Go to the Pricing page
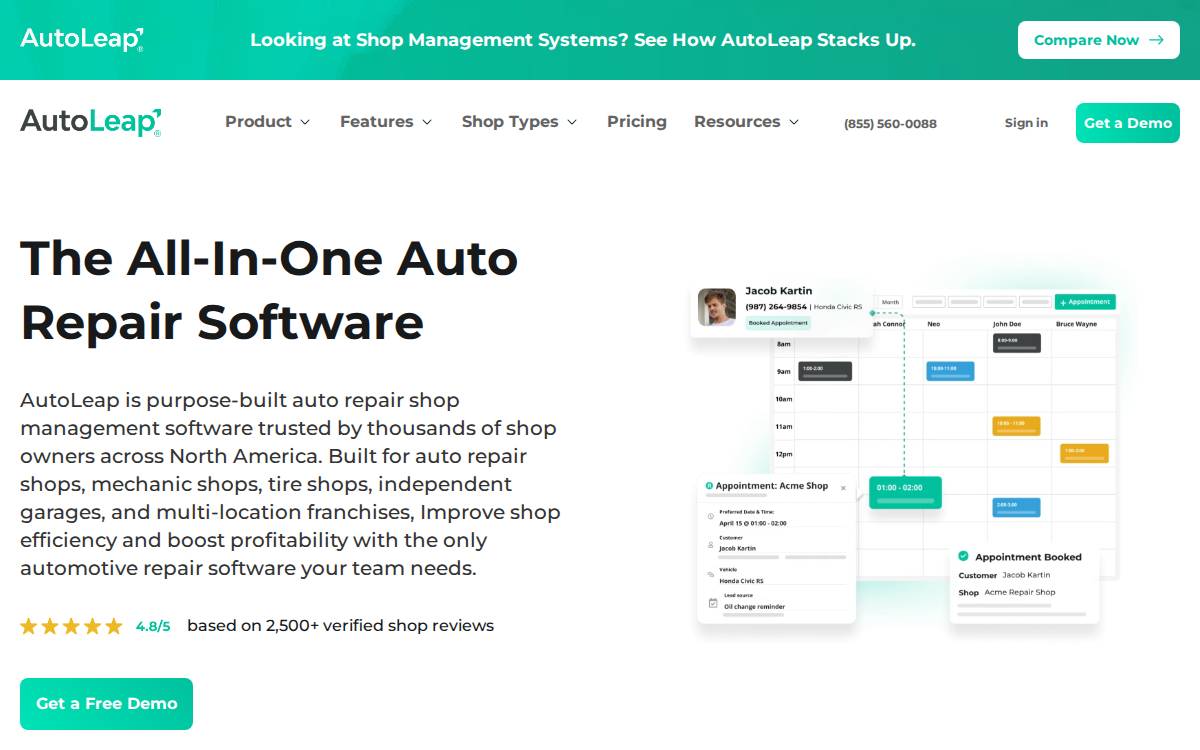The width and height of the screenshot is (1200, 750). 637,121
